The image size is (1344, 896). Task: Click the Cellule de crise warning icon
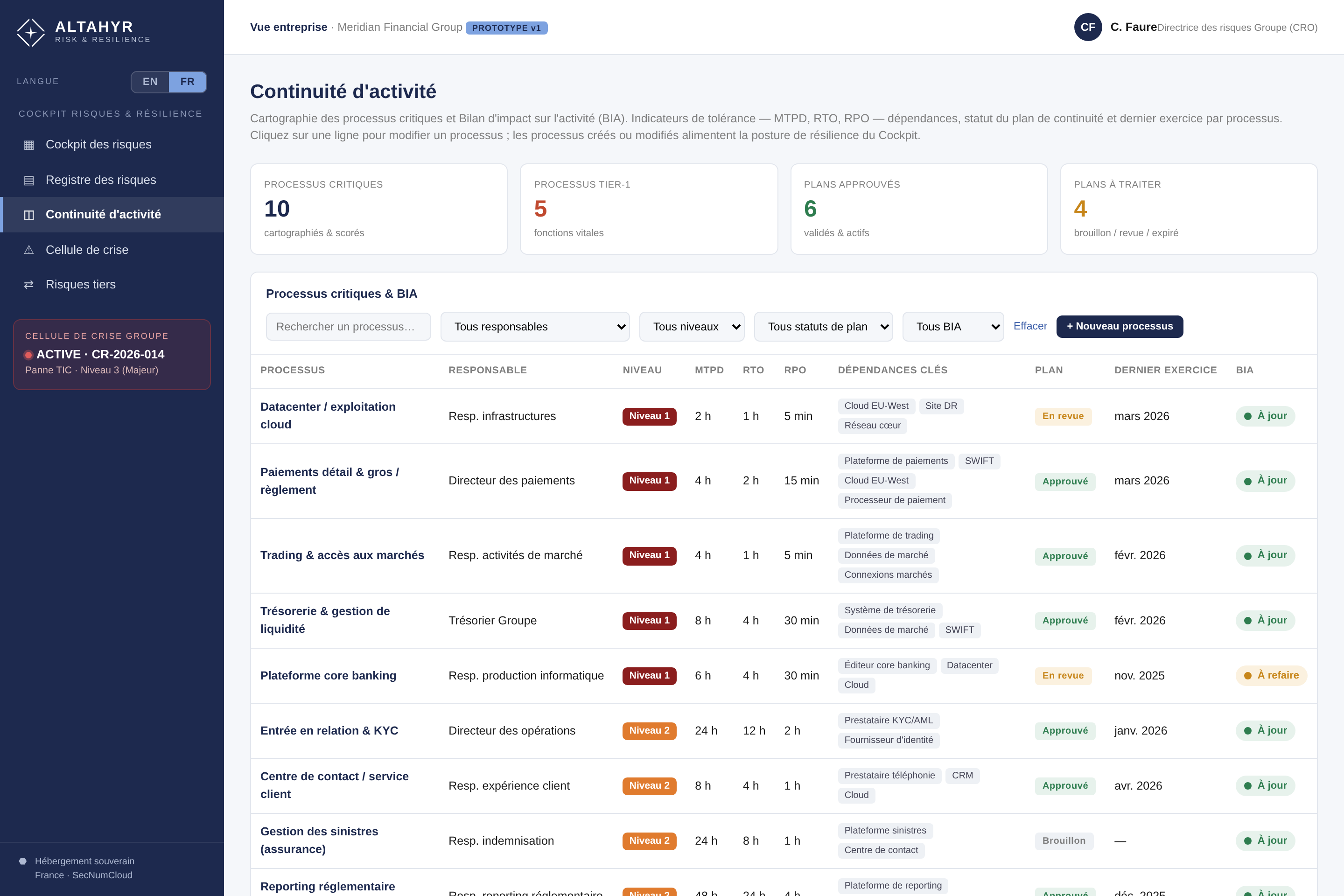click(28, 250)
